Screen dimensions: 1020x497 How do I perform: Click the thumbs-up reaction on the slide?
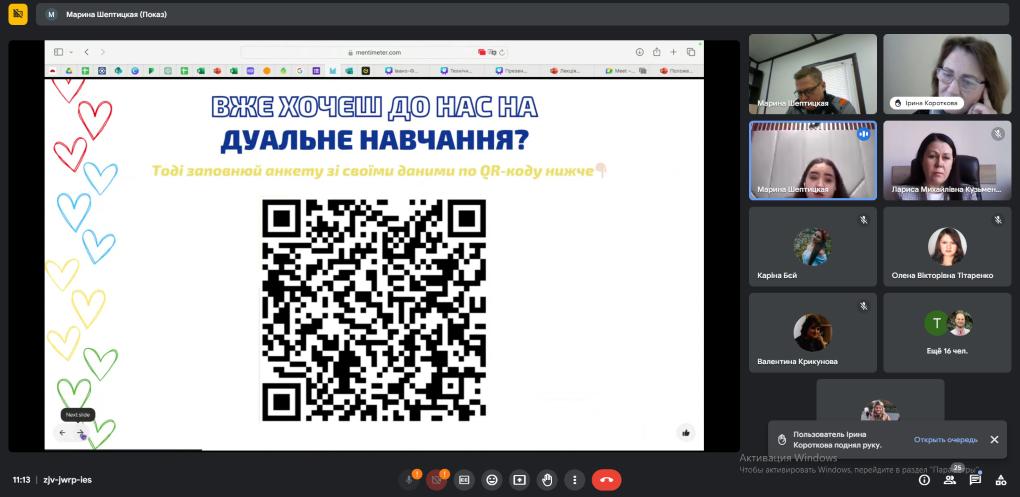[685, 433]
